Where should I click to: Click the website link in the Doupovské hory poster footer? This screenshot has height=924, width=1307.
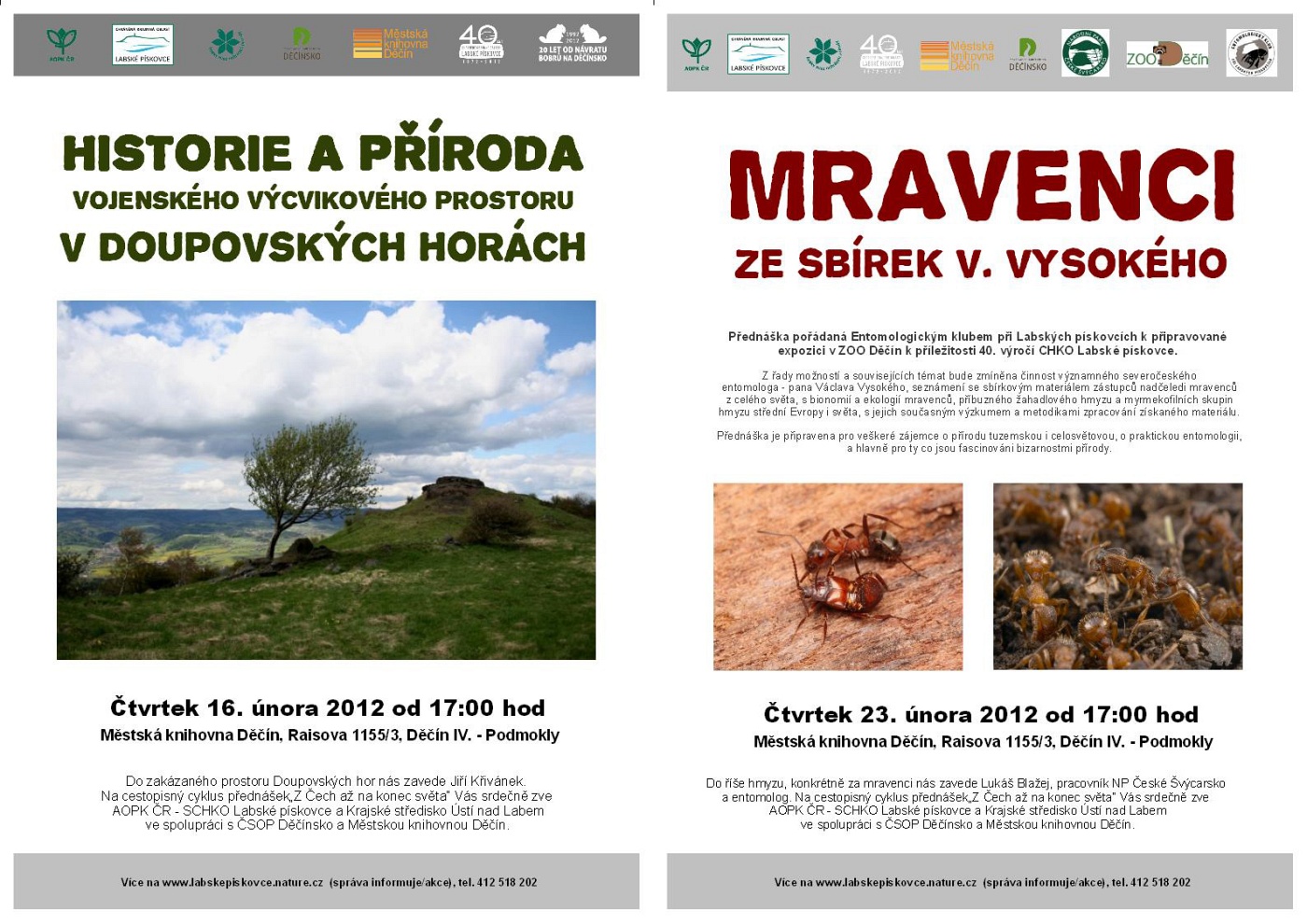click(x=243, y=882)
